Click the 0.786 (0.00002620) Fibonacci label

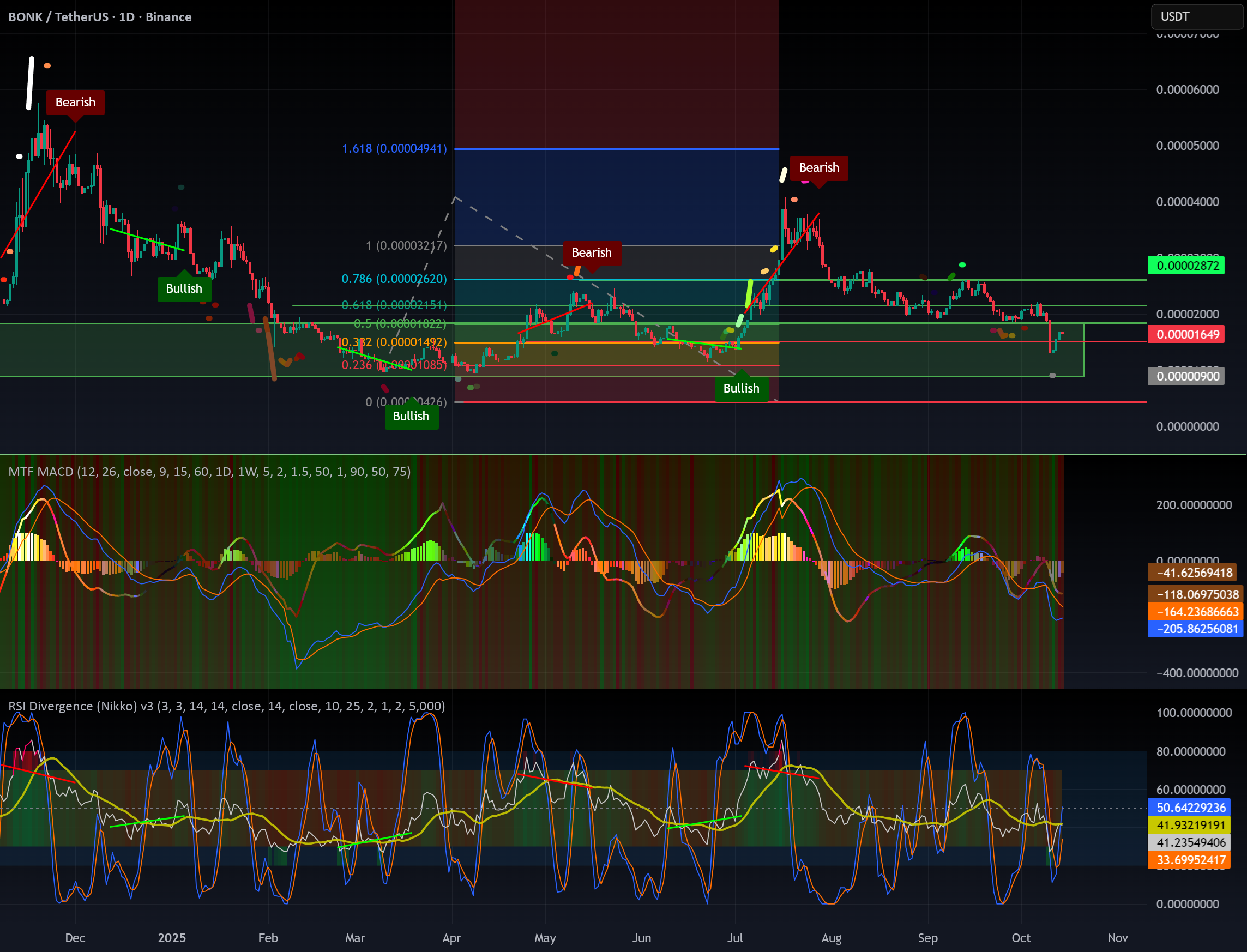coord(394,279)
